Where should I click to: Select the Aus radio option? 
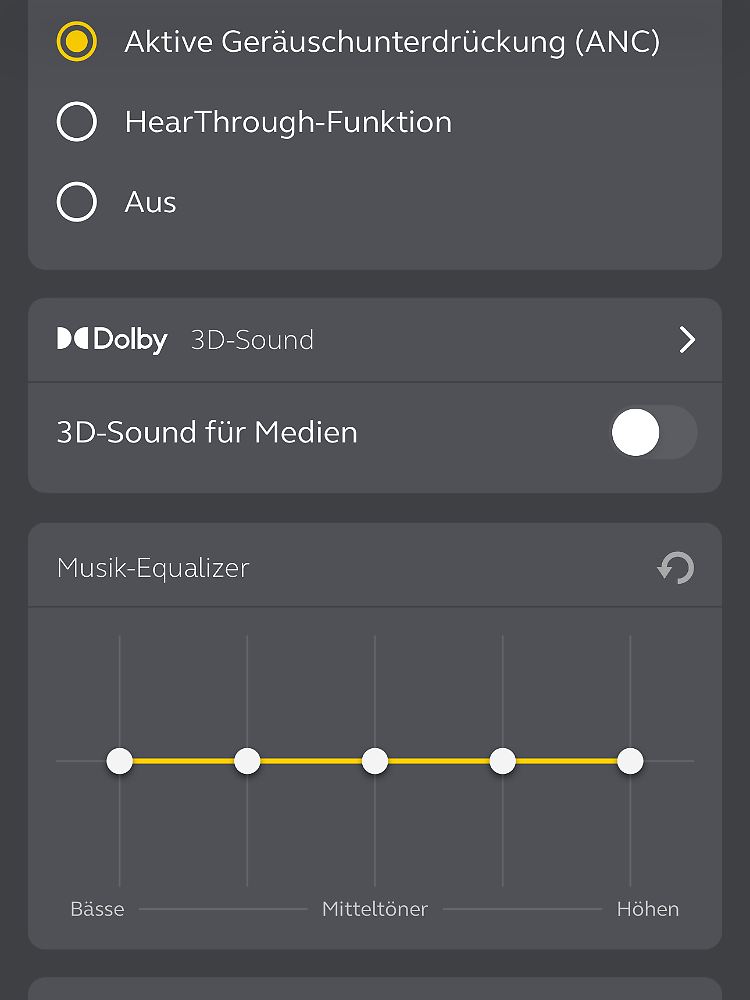point(77,202)
